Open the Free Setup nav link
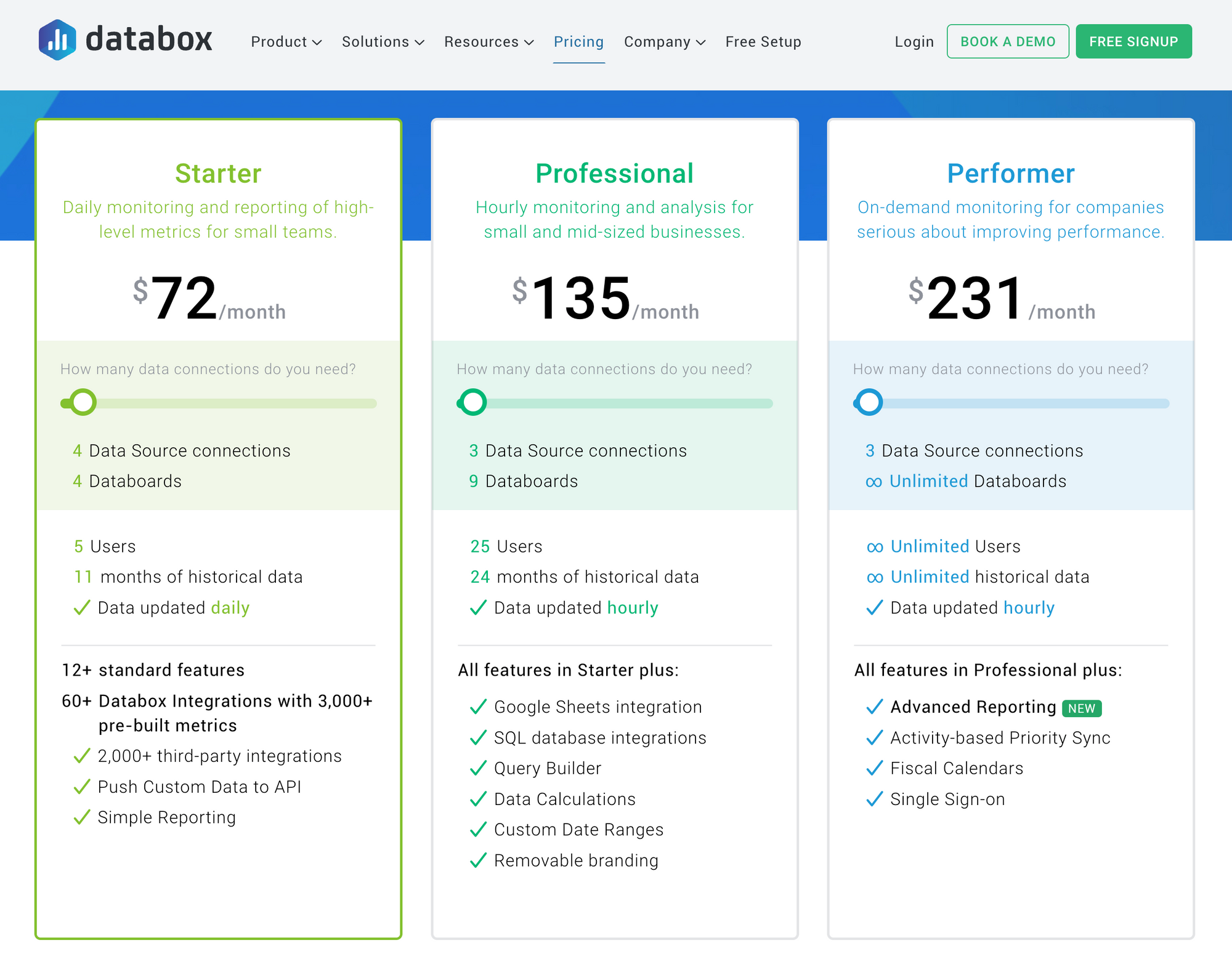 coord(763,42)
